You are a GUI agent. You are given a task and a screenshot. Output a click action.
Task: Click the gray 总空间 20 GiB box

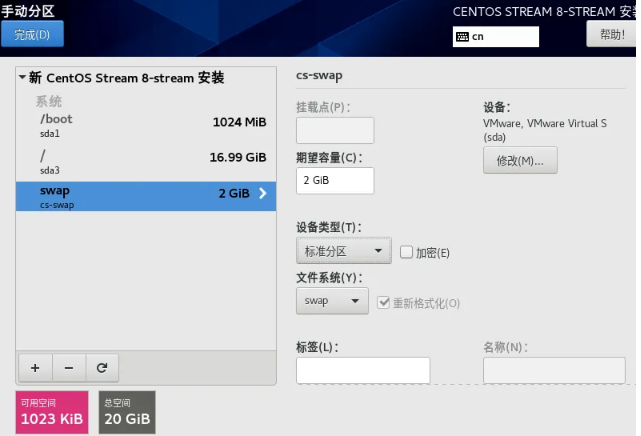128,412
